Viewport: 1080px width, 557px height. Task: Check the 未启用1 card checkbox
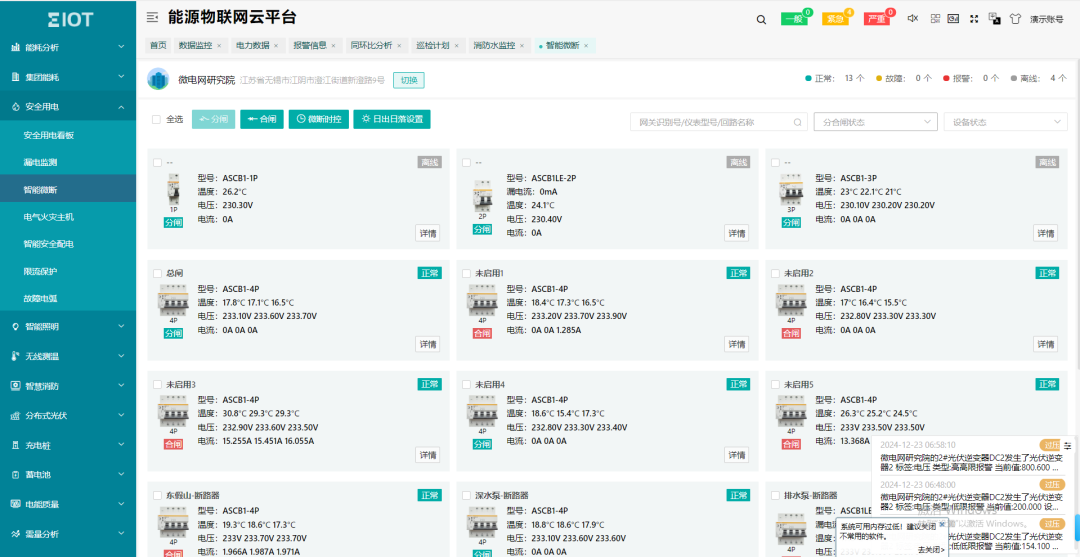466,273
